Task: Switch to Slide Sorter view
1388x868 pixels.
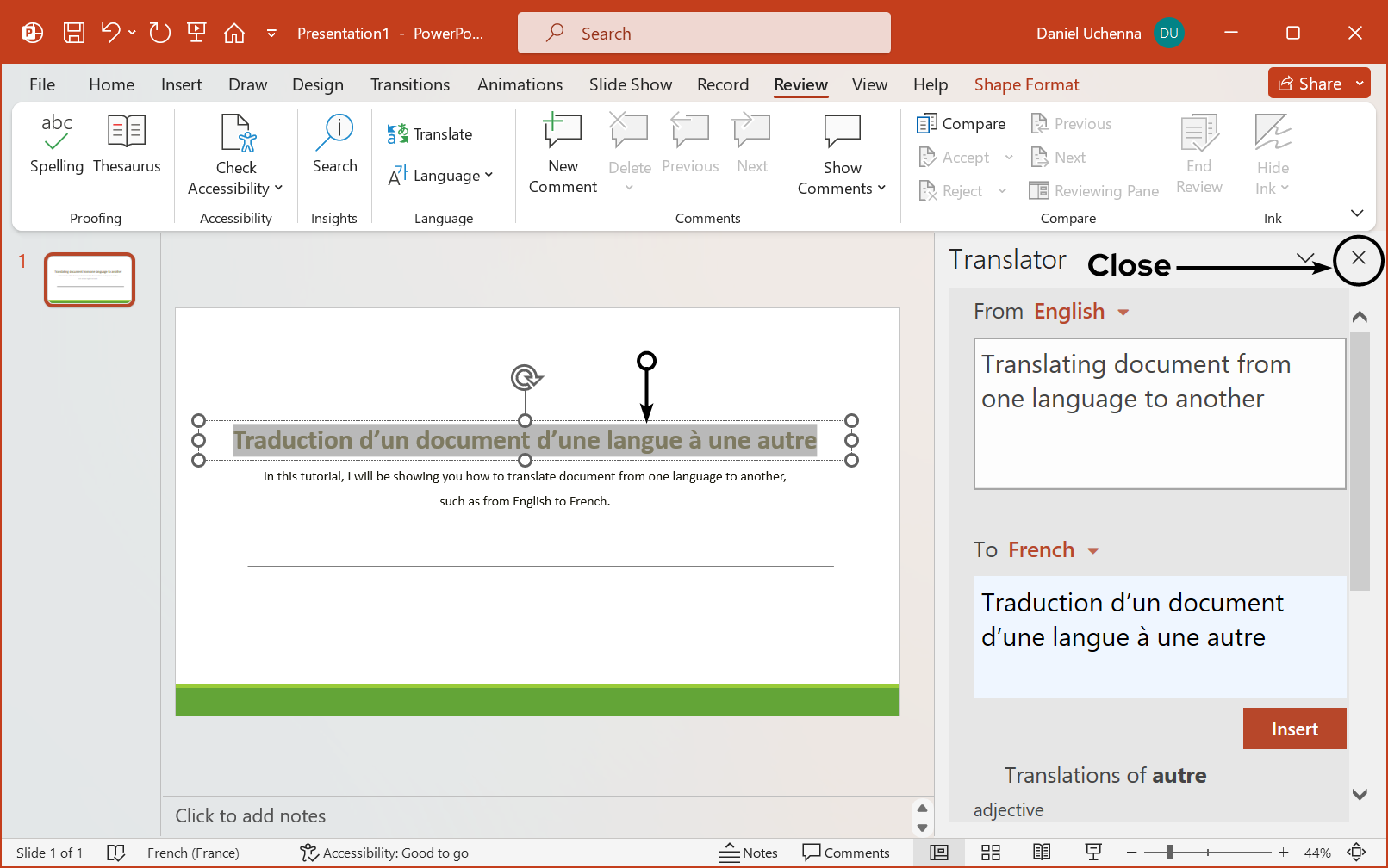Action: point(990,852)
